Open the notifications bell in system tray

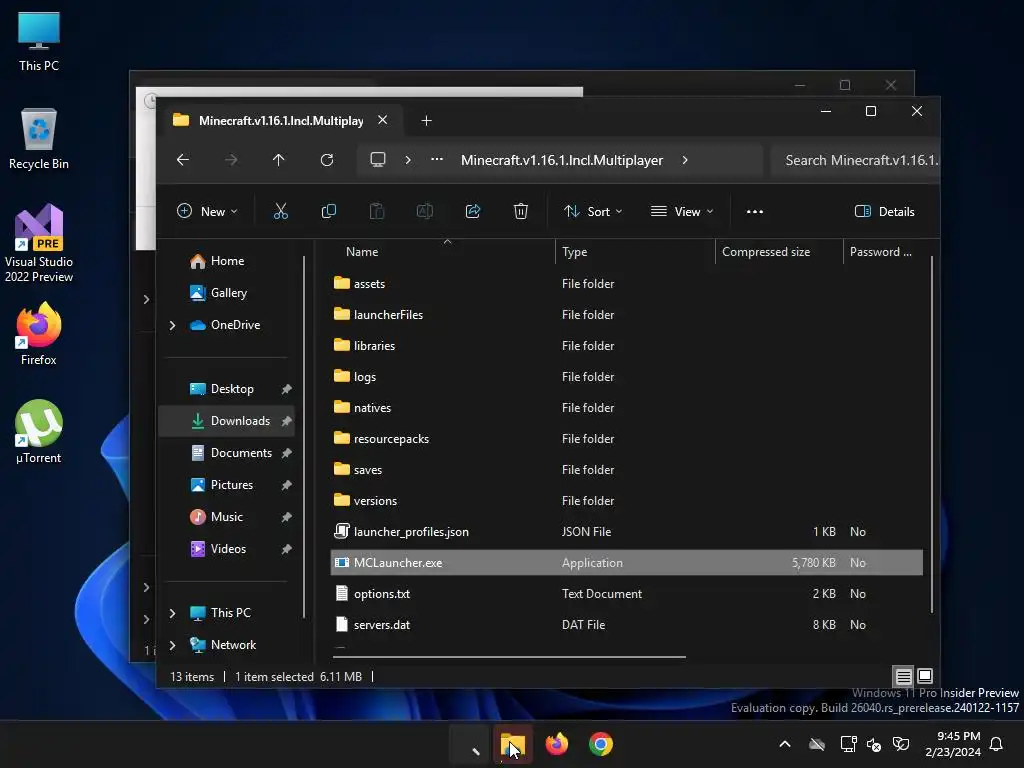click(997, 744)
